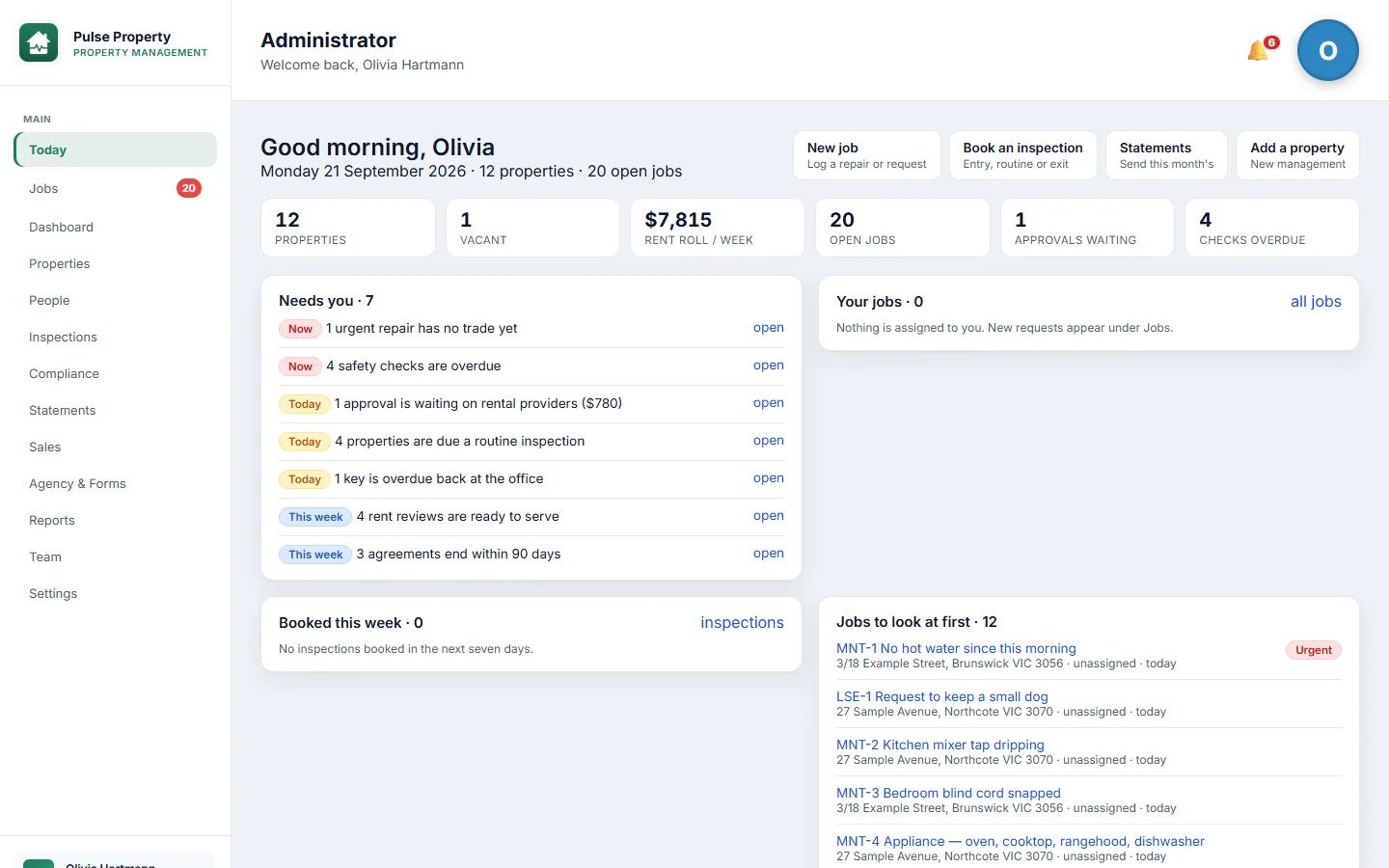
Task: Click 'This week' tag on rent reviews row
Action: 315,517
